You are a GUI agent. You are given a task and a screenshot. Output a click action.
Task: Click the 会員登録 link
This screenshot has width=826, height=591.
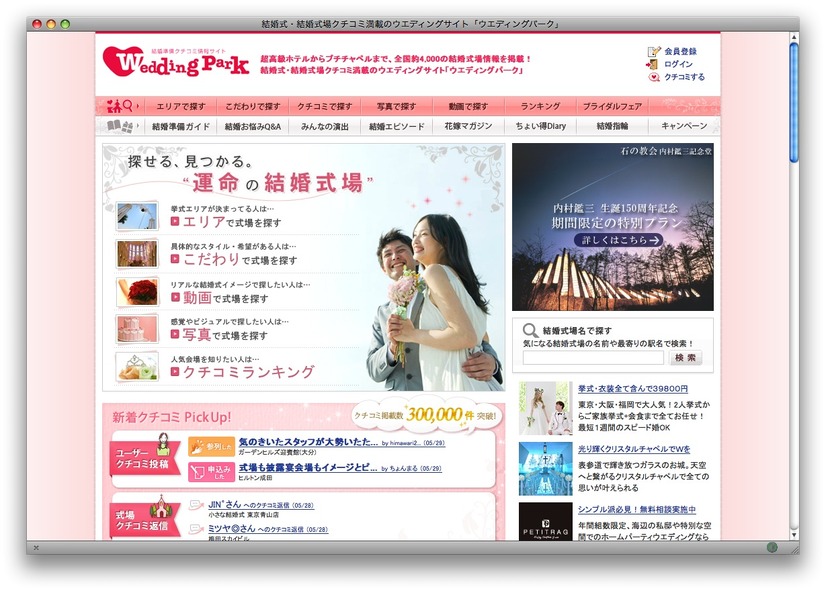680,52
